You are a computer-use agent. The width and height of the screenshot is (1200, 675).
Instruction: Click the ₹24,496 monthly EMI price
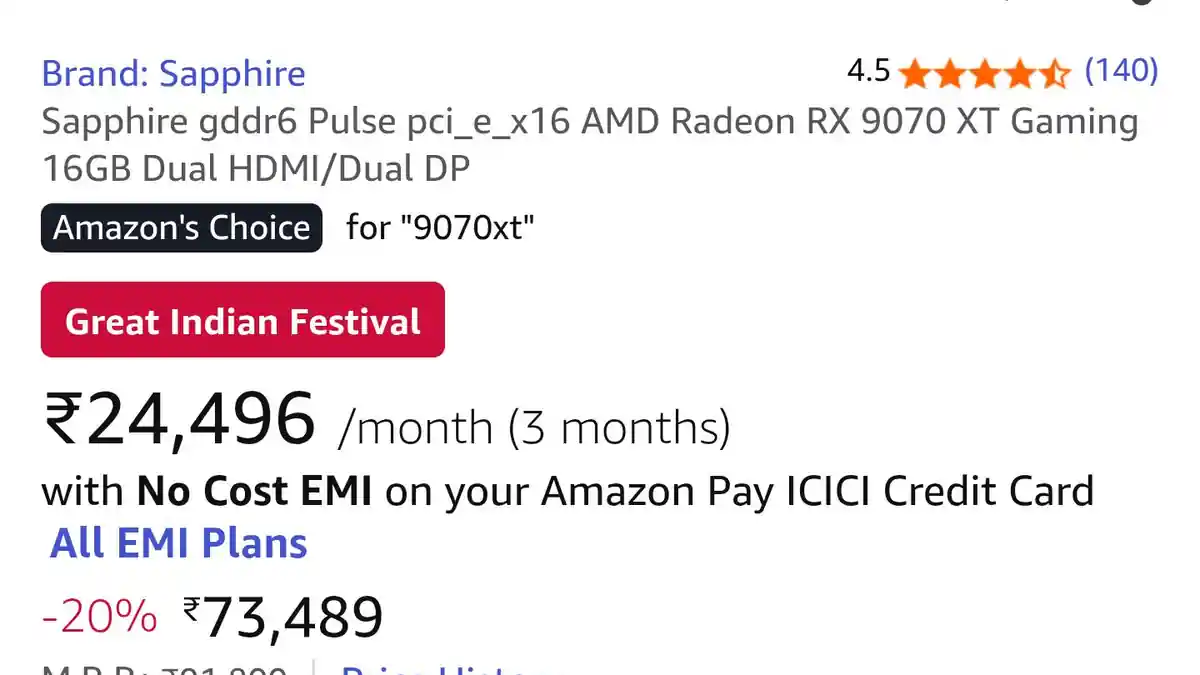[180, 421]
